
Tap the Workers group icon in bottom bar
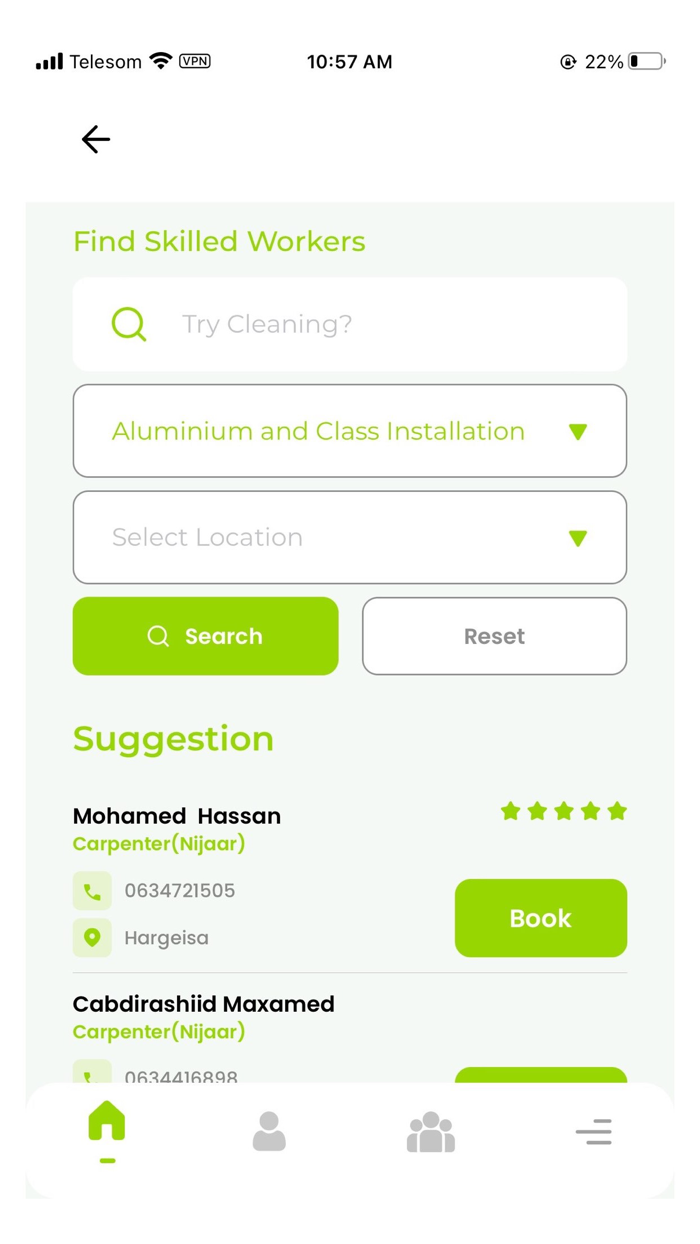click(x=430, y=1130)
